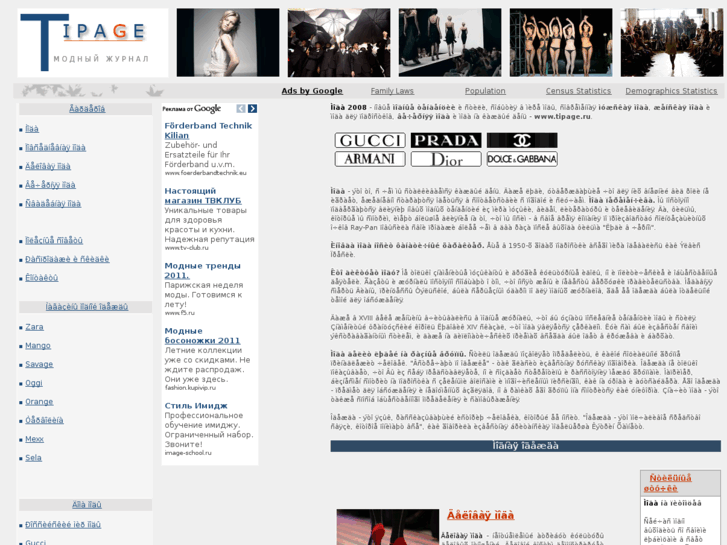This screenshot has height=545, width=727.
Task: Click the Chanel brand logo
Action: (x=522, y=140)
